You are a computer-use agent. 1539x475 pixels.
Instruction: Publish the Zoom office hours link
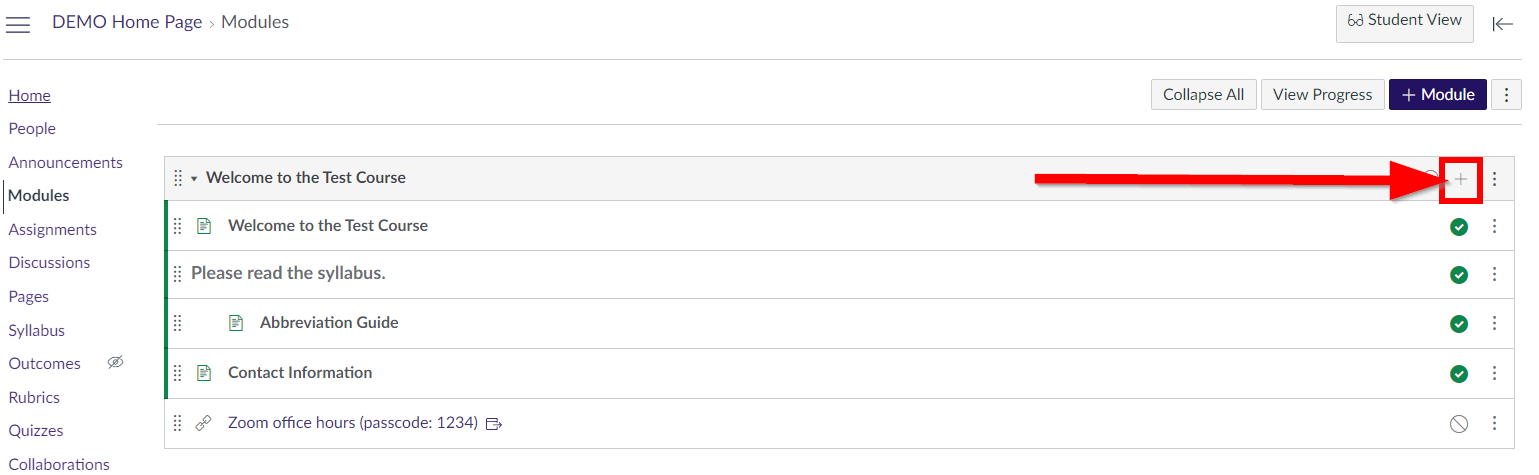1459,424
